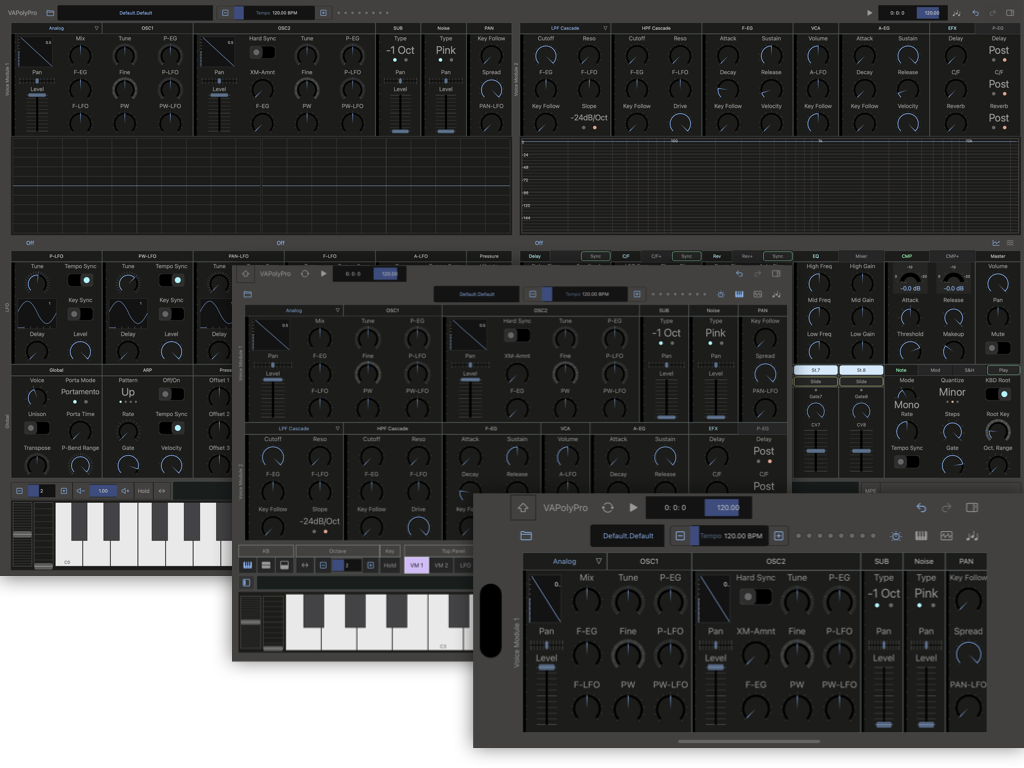Click the sync circle icon in front window
1024x768 pixels.
tap(608, 507)
